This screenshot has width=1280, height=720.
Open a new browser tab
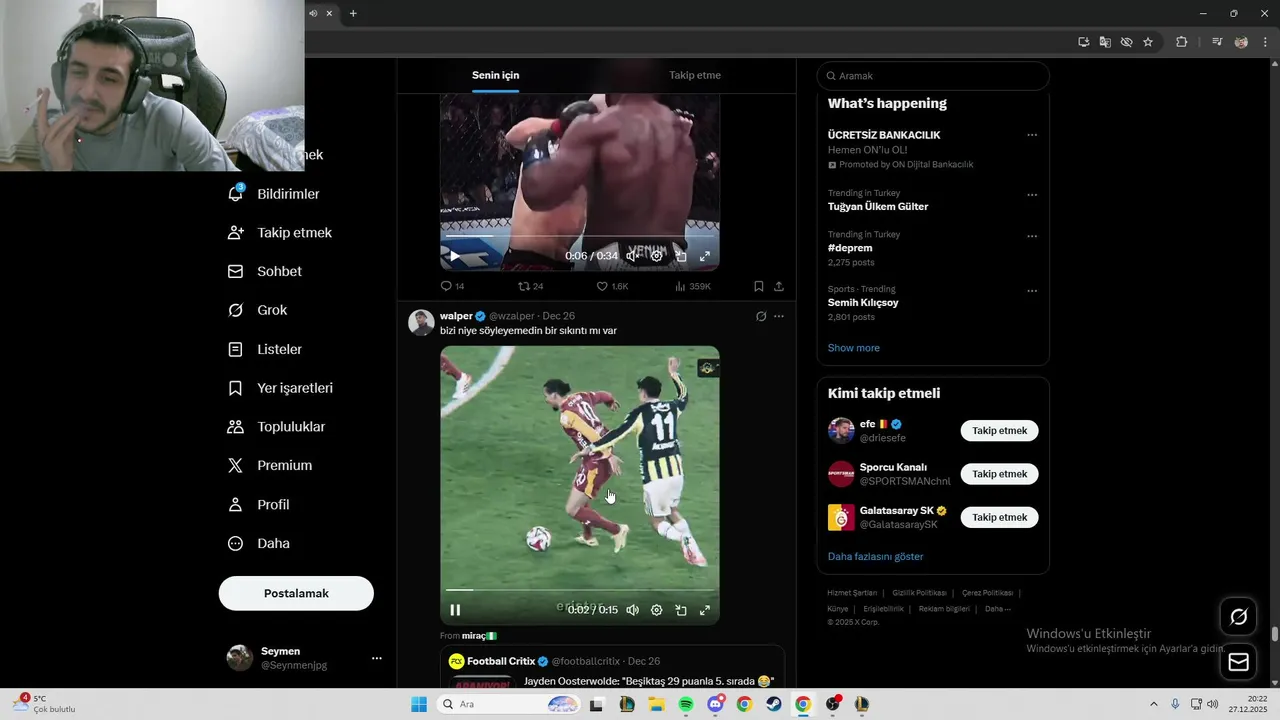(353, 13)
